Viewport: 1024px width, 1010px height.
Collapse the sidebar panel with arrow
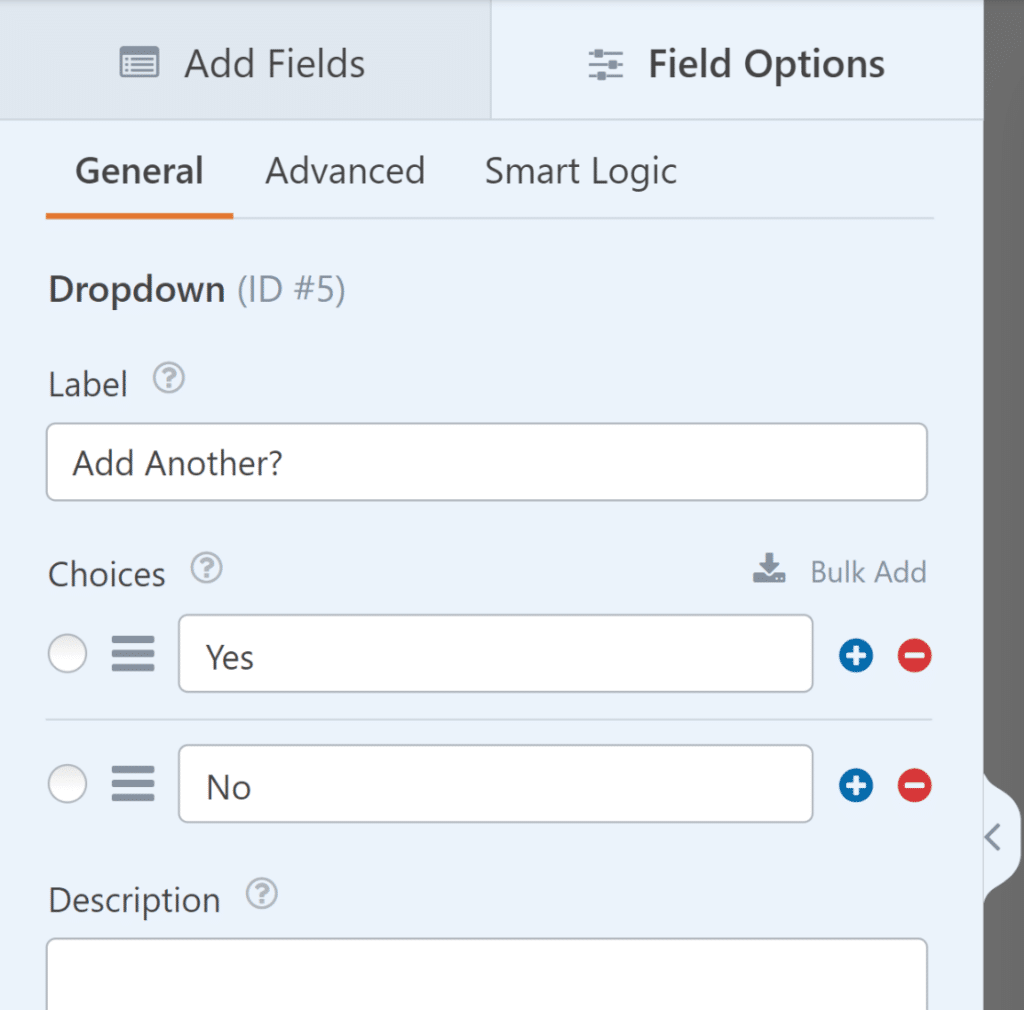click(x=993, y=836)
